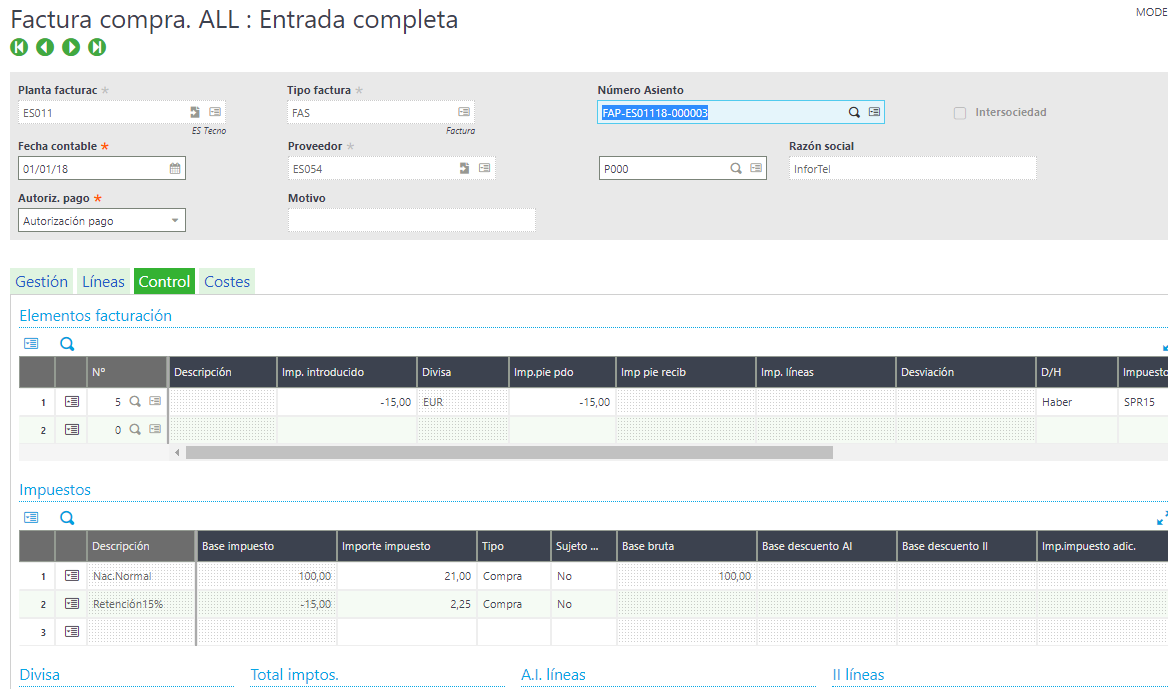Screen dimensions: 1168x689
Task: Click magnifier next to Nº 0 cell
Action: tap(135, 430)
